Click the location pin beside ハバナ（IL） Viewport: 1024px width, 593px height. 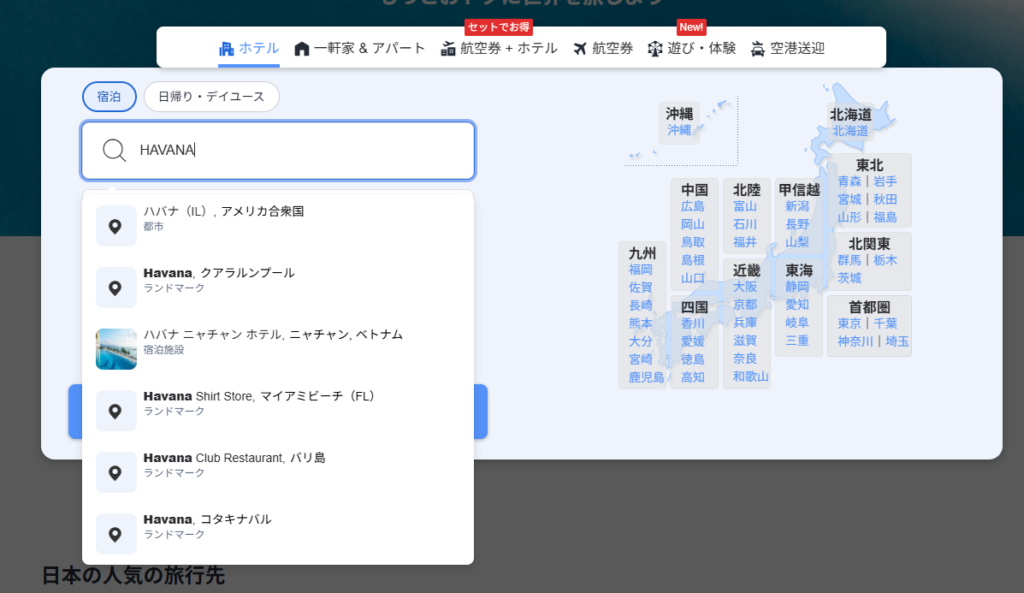(x=116, y=226)
